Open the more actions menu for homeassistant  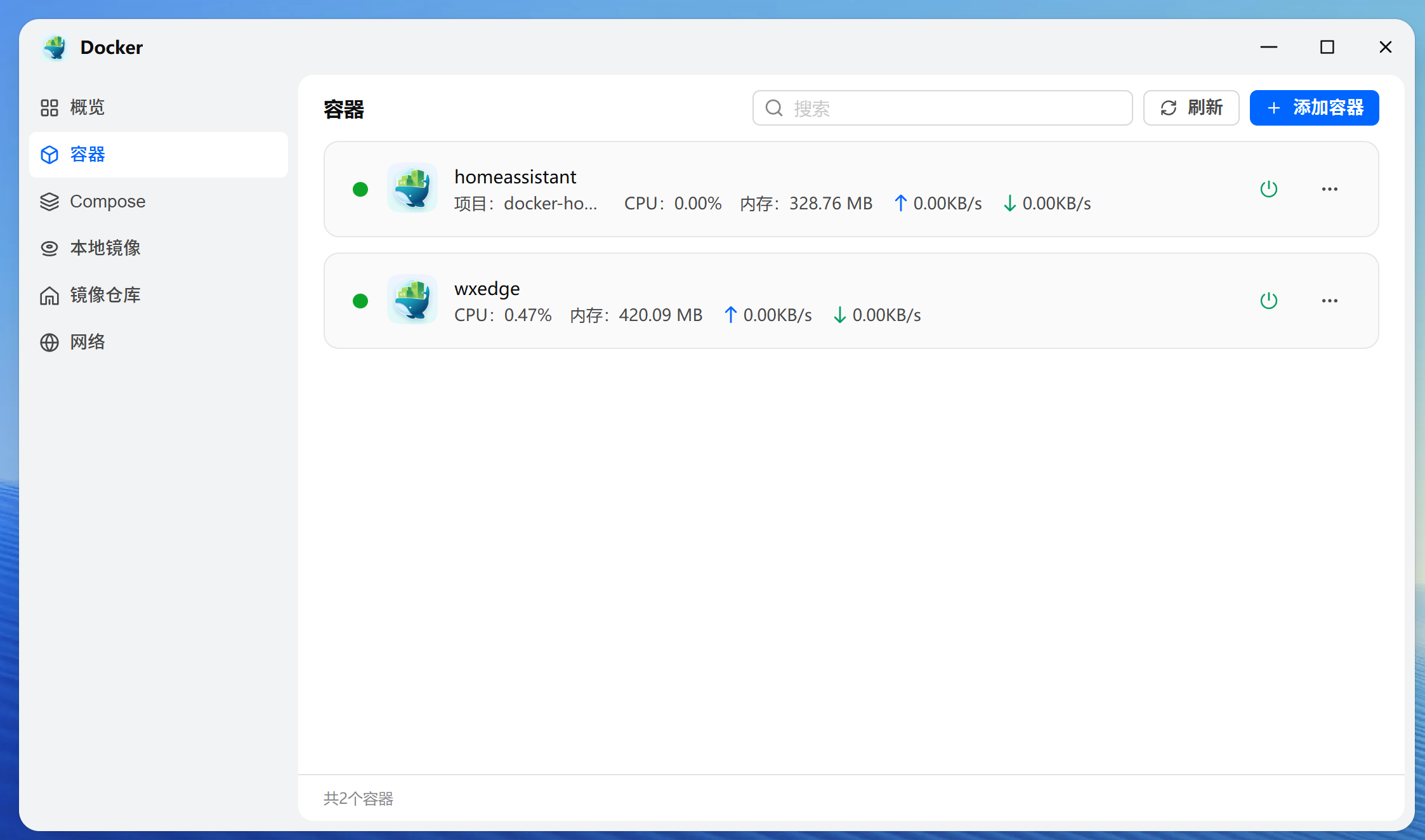point(1330,188)
